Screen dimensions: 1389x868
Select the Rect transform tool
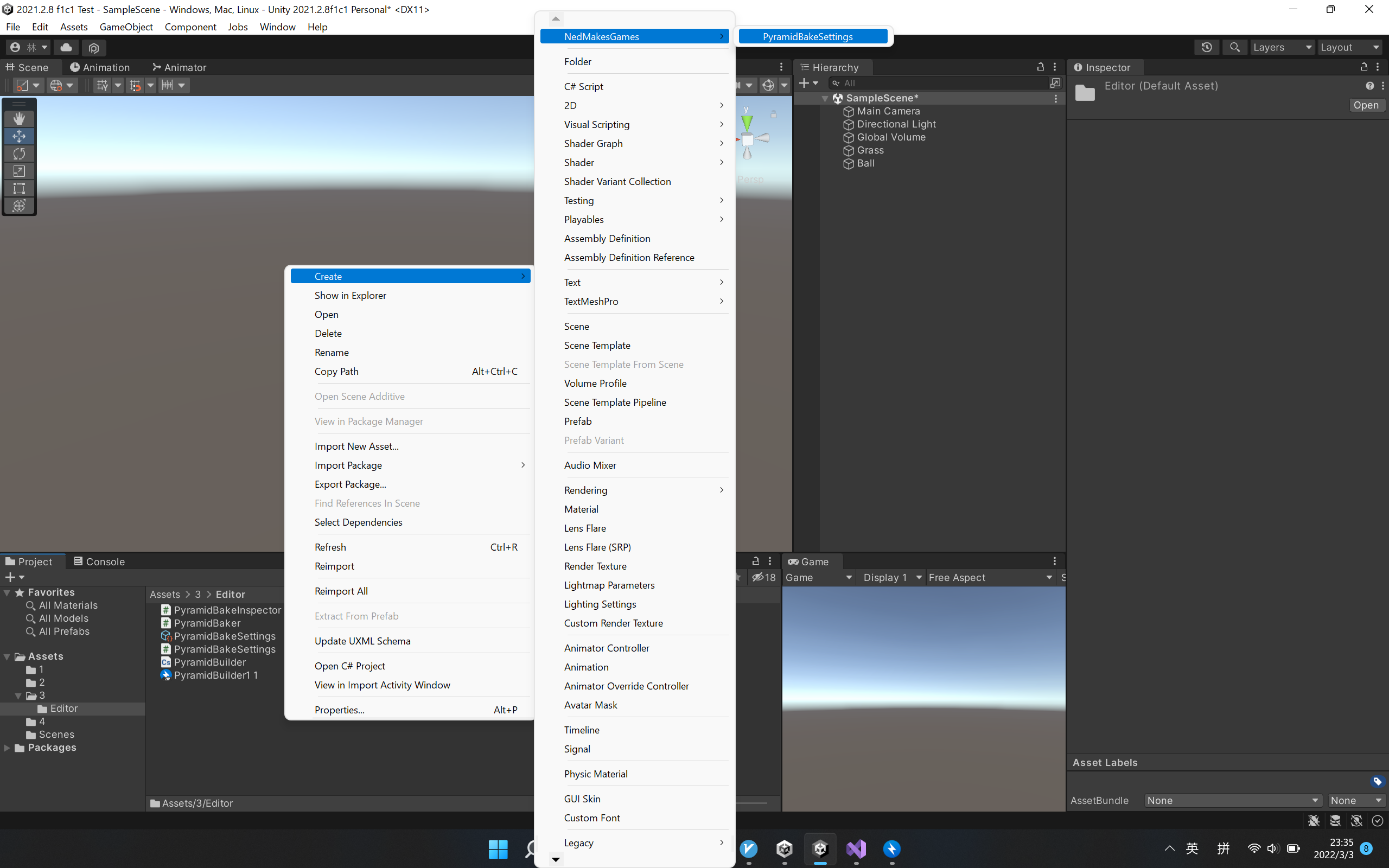(19, 188)
